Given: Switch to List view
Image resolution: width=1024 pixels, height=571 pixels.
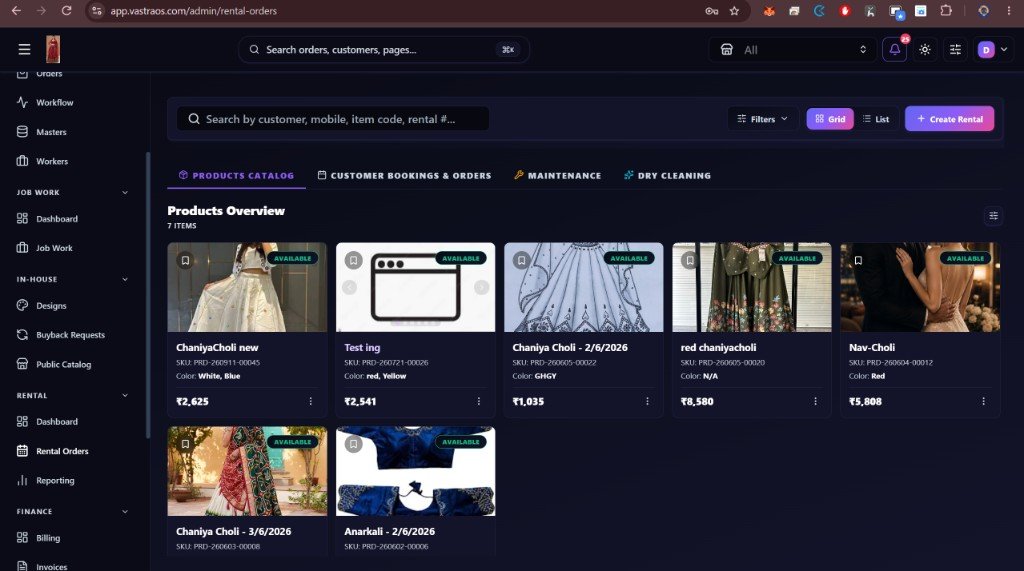Looking at the screenshot, I should 876,119.
